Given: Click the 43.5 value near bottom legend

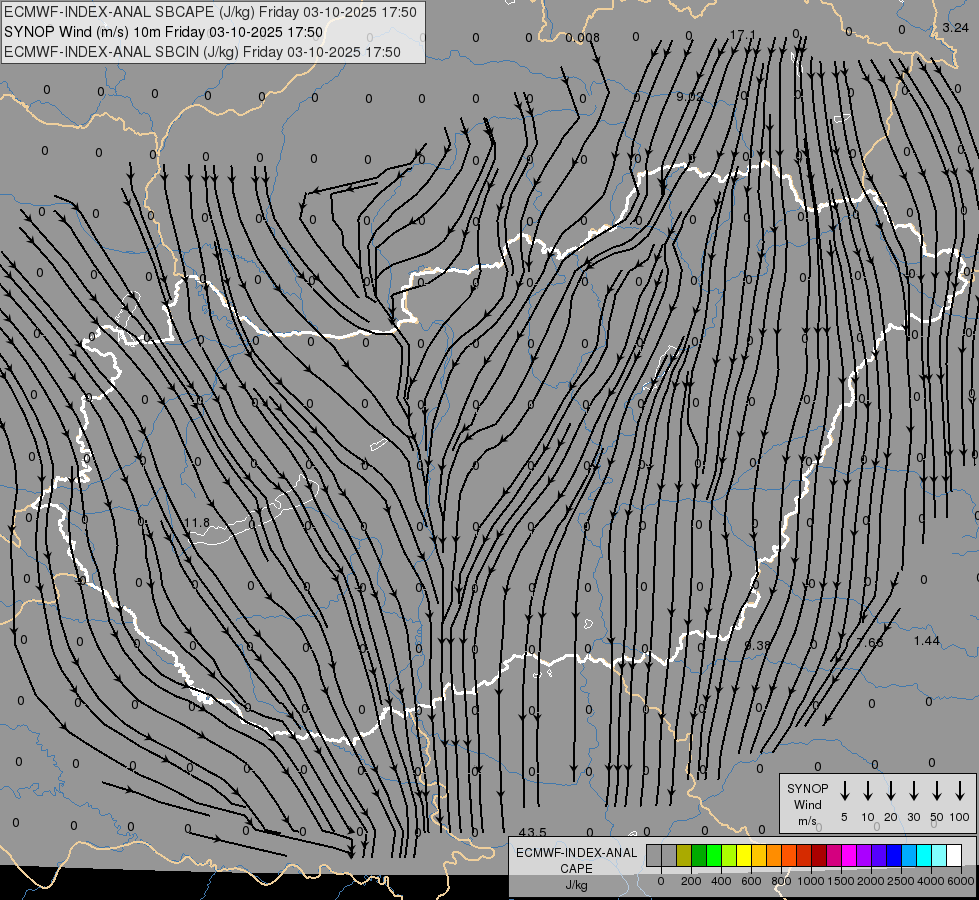Looking at the screenshot, I should (x=532, y=832).
